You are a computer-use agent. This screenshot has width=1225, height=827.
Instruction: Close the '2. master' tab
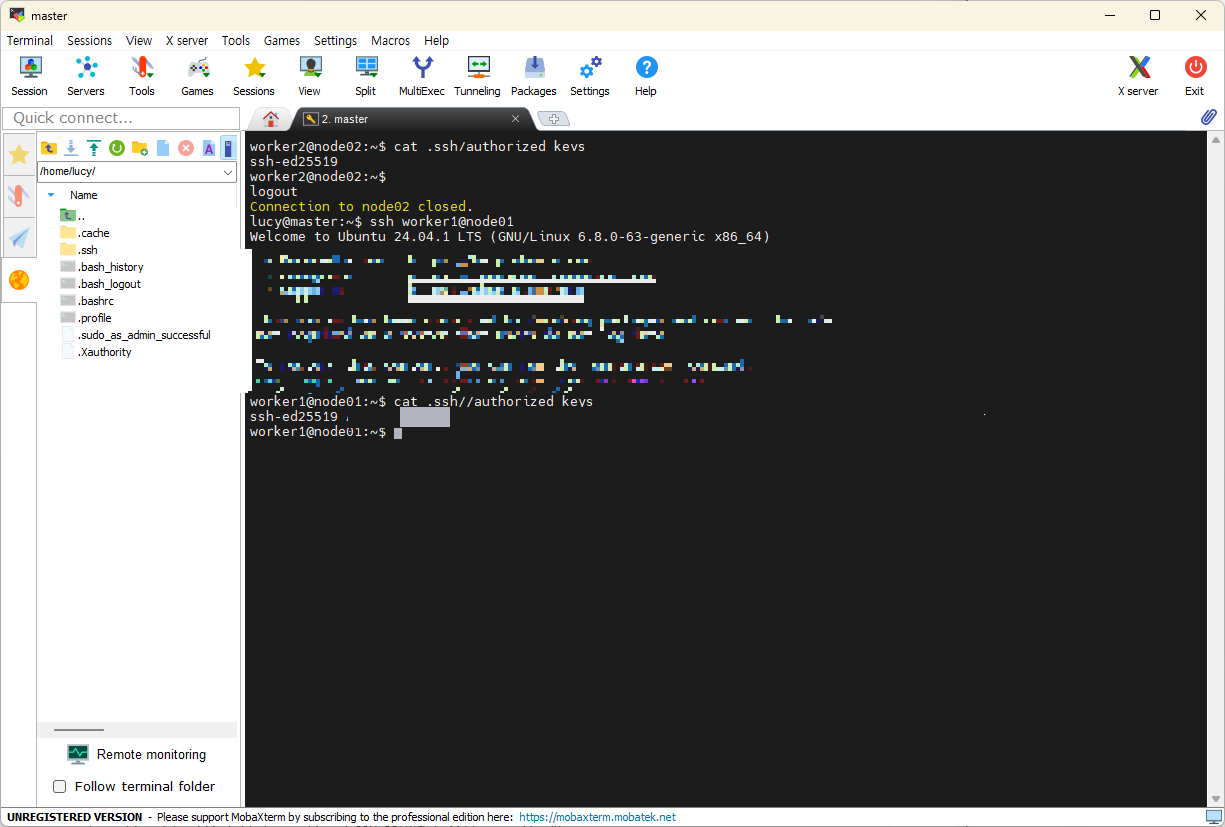click(516, 119)
